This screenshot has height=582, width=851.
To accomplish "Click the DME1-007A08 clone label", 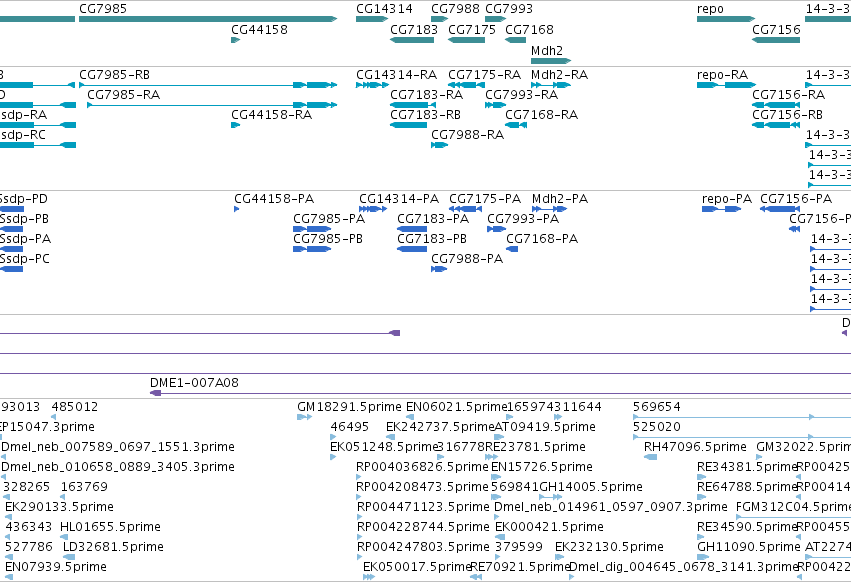I will click(x=194, y=383).
